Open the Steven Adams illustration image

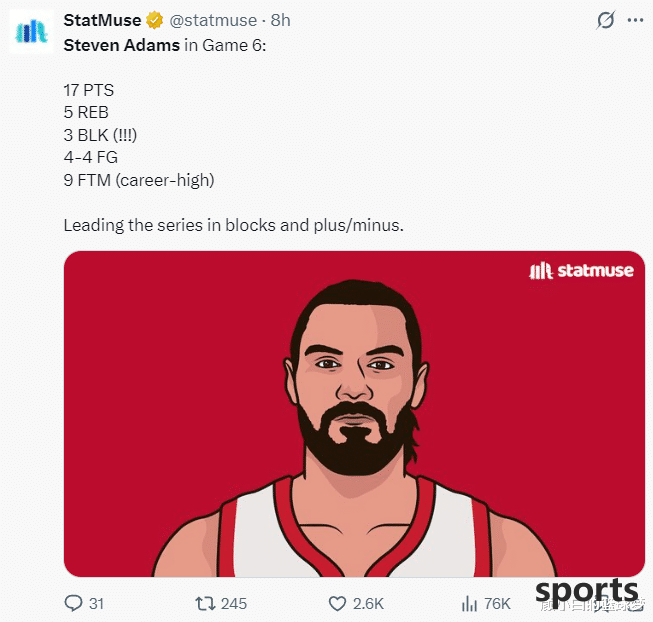(354, 414)
